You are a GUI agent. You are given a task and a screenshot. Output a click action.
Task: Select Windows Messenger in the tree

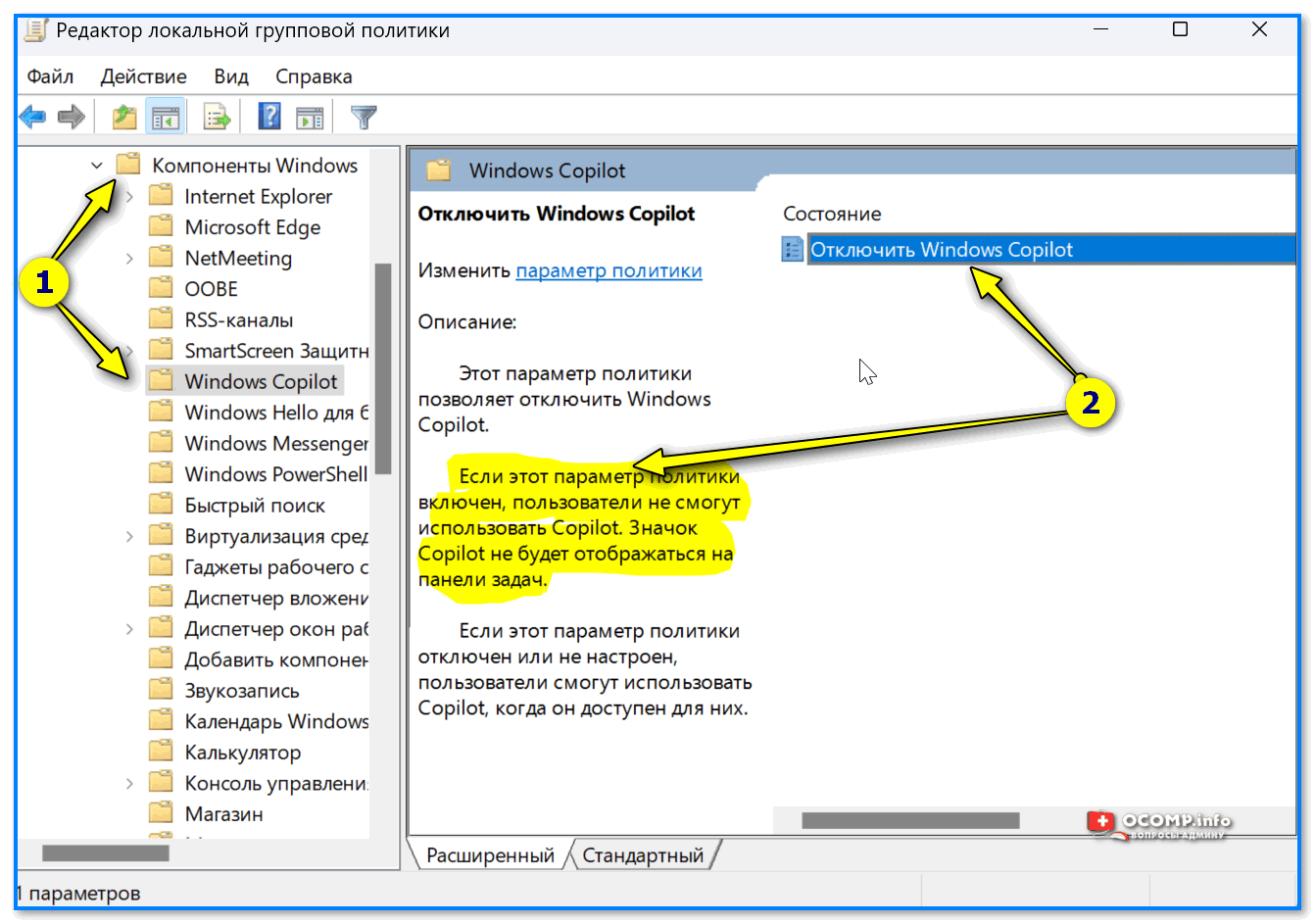275,443
